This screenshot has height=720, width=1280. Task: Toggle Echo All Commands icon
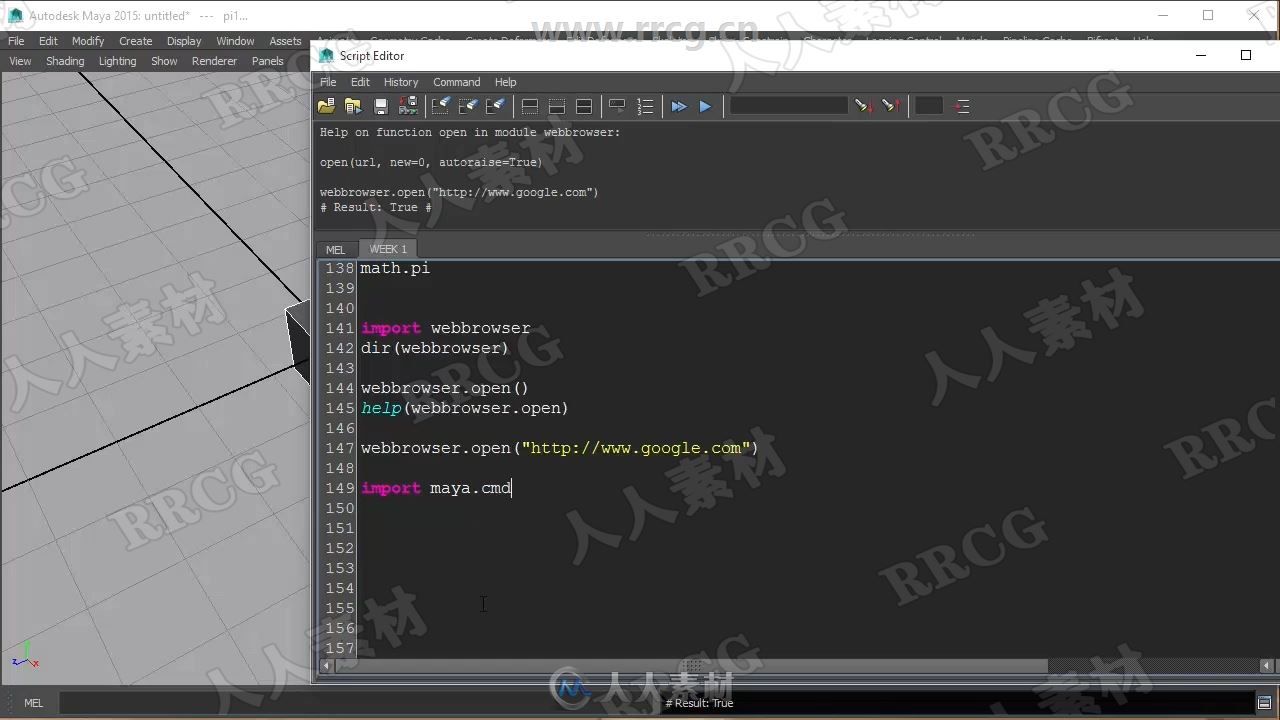point(617,106)
